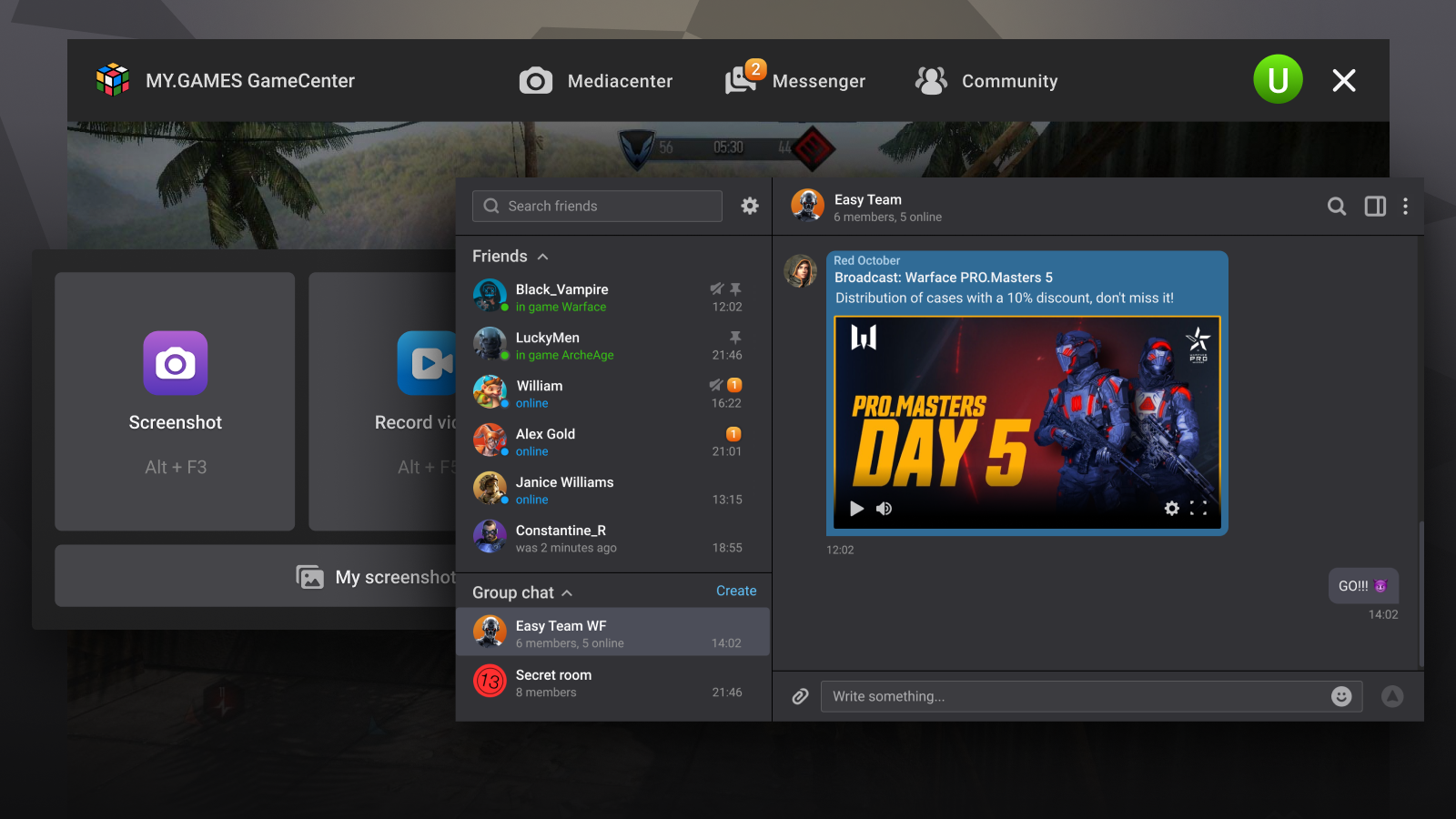
Task: Click Red October's message avatar
Action: (x=801, y=271)
